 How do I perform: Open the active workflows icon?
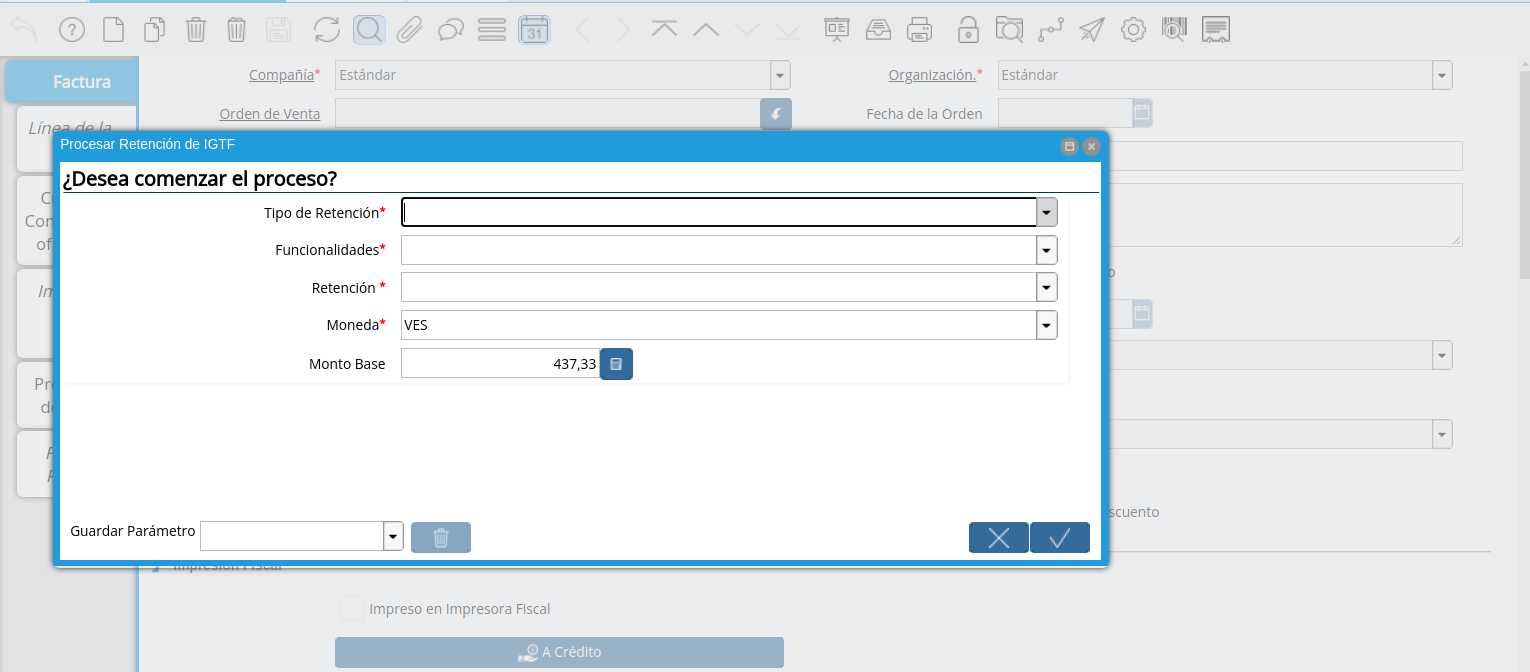[1050, 30]
